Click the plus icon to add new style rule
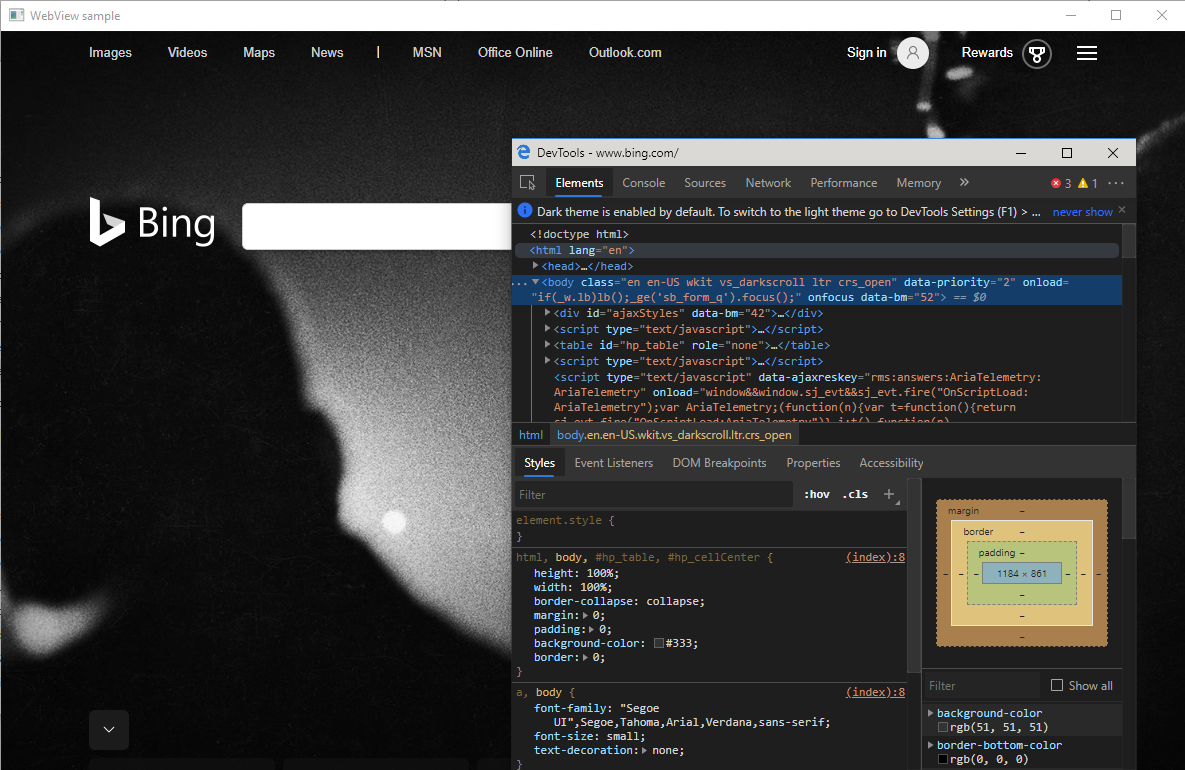This screenshot has width=1185, height=770. pos(889,493)
